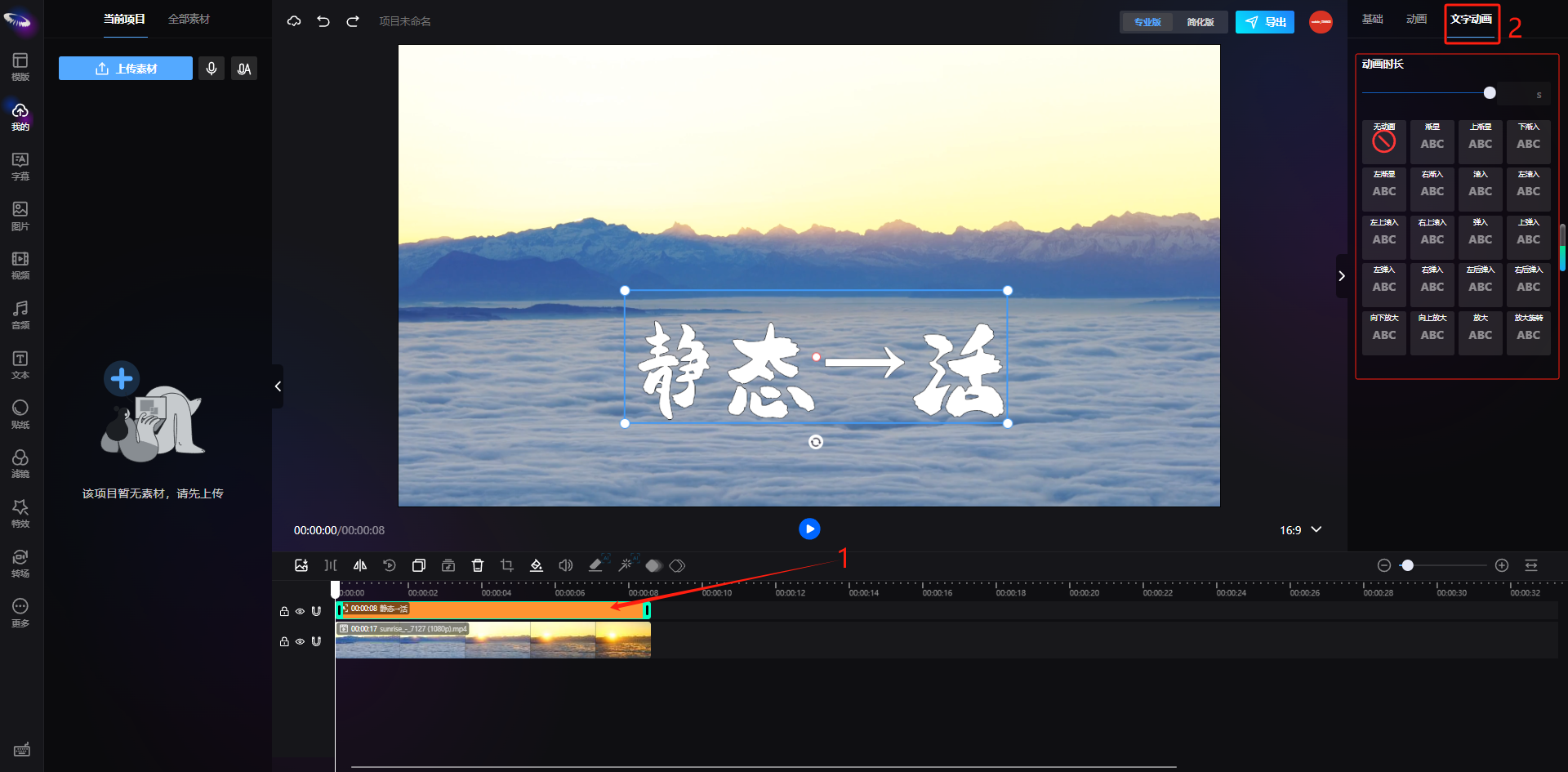Select the sunrise_-_7127 video clip on timeline

point(493,640)
